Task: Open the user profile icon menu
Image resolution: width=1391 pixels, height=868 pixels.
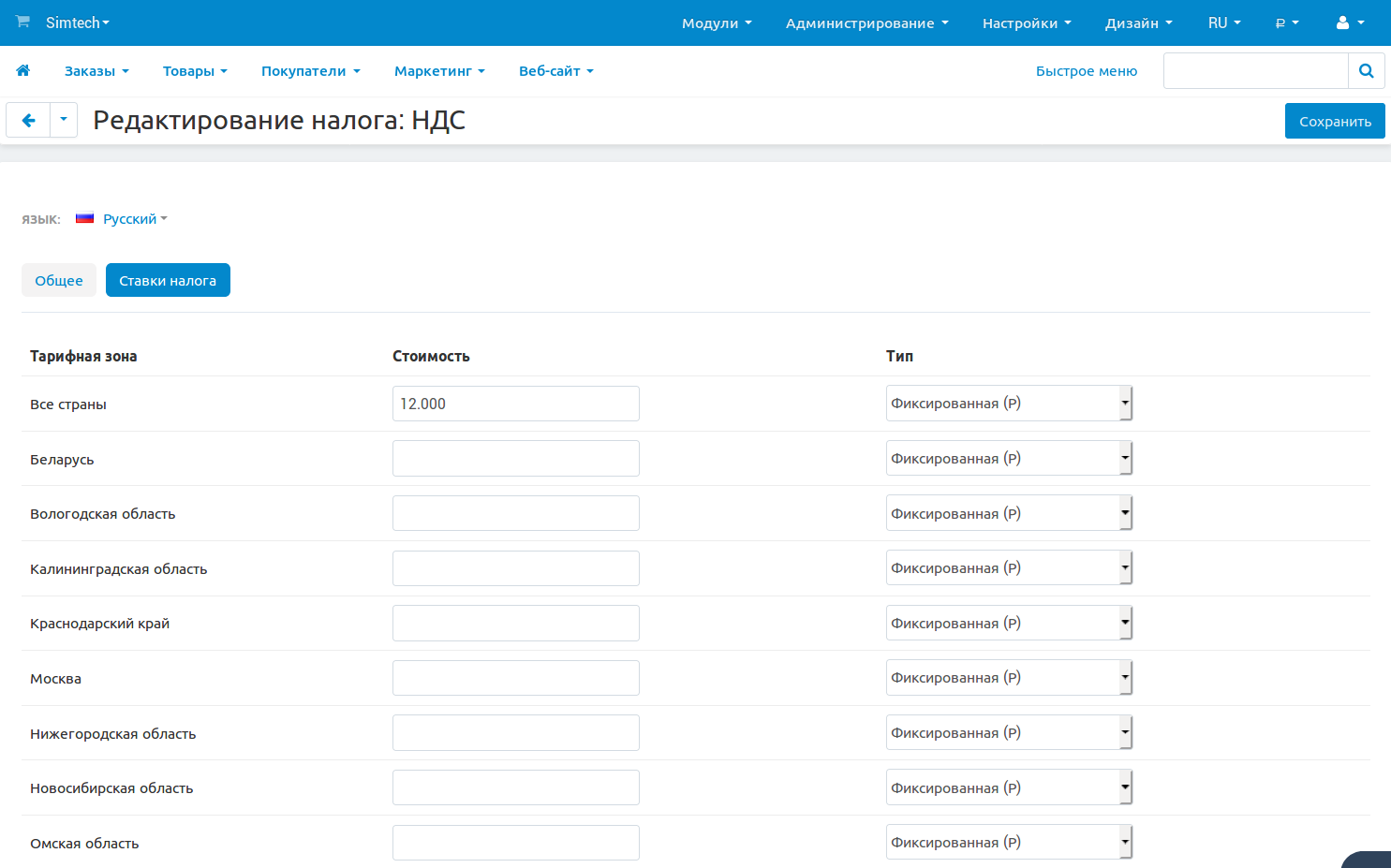Action: [1349, 22]
